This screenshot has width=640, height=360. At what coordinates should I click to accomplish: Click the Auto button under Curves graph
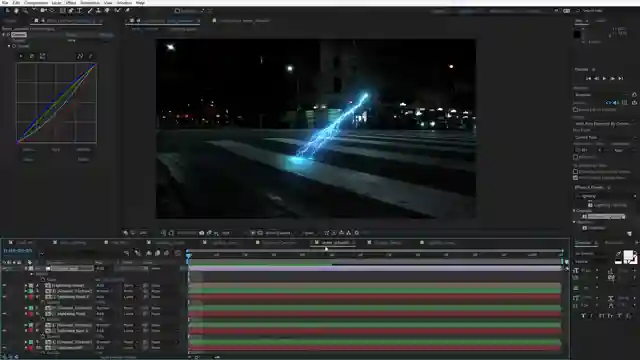(56, 150)
